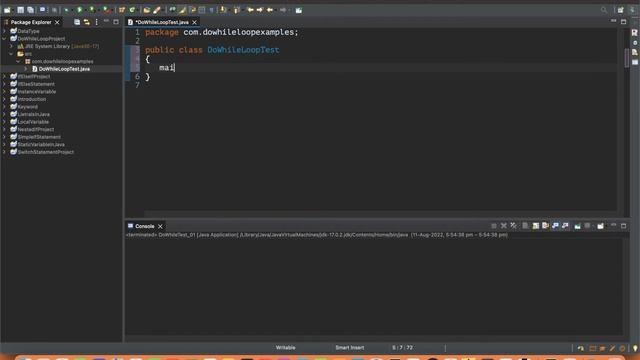Image resolution: width=640 pixels, height=360 pixels.
Task: Click Remove All Terminated Launches in Console
Action: (x=513, y=226)
